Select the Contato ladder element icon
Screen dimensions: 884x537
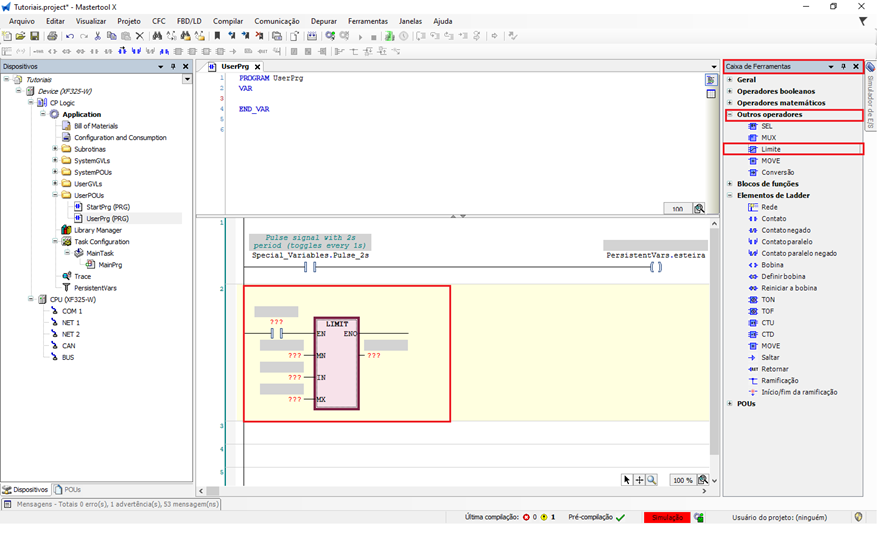pyautogui.click(x=751, y=218)
